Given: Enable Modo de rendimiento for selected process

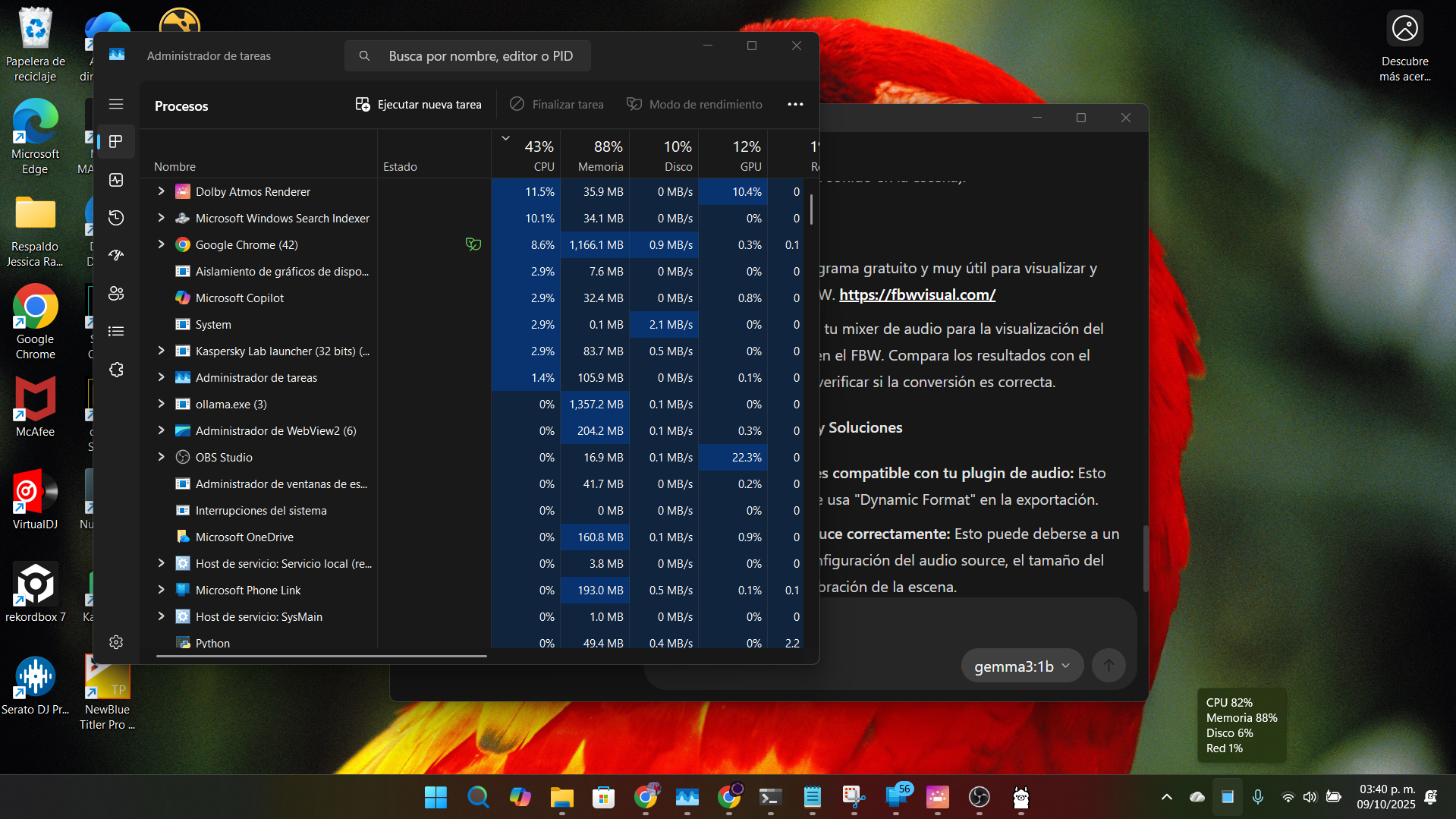Looking at the screenshot, I should [x=693, y=104].
